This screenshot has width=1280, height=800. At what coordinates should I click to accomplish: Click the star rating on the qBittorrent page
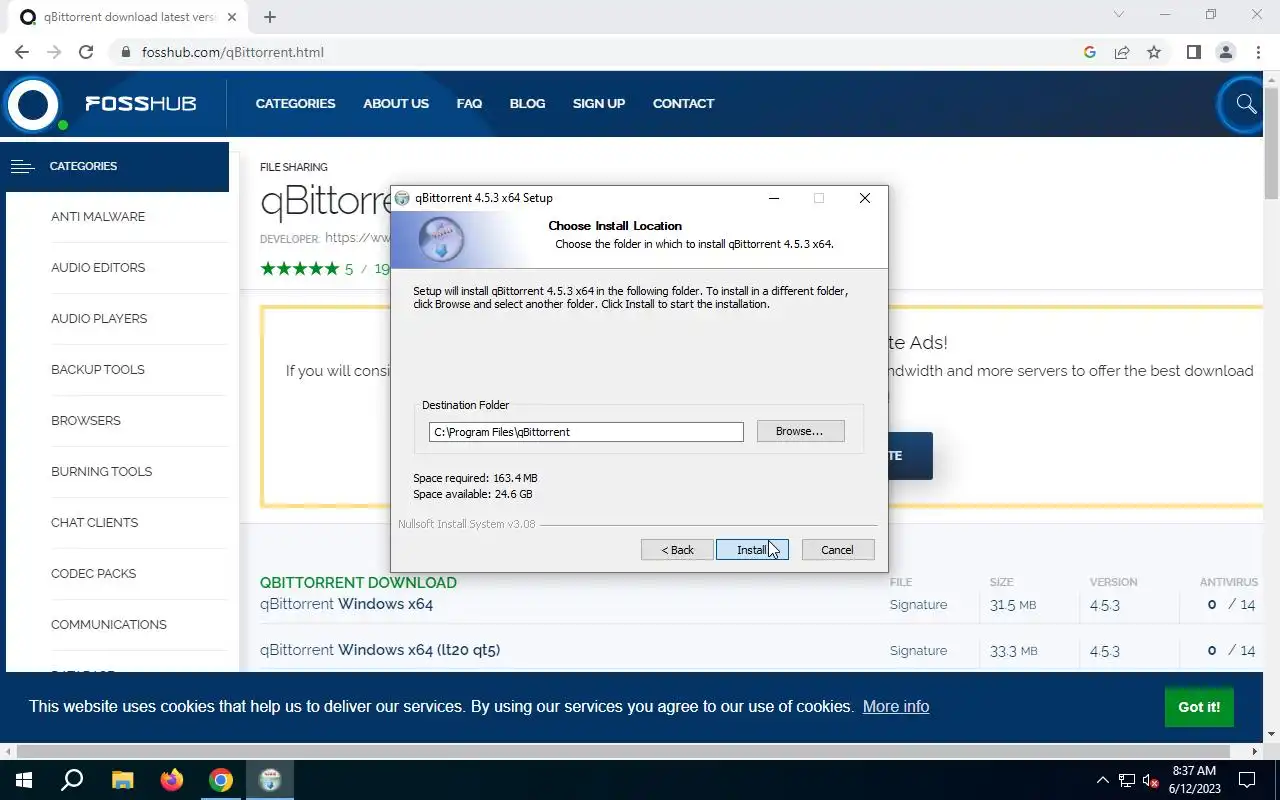point(299,268)
